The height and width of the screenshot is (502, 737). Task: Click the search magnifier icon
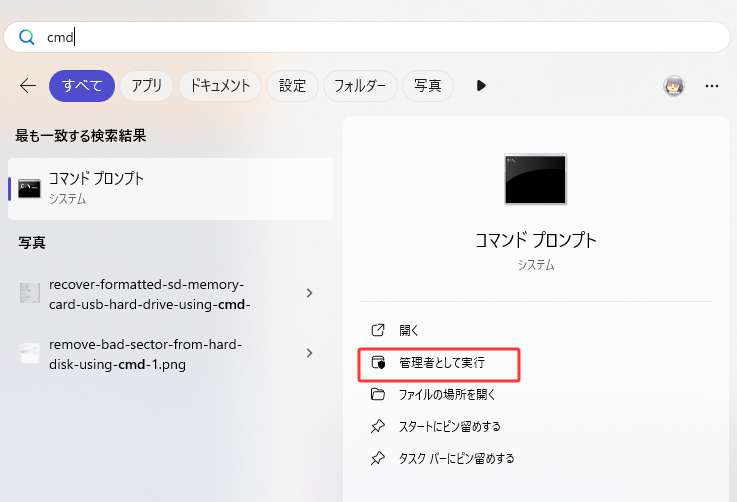point(27,37)
